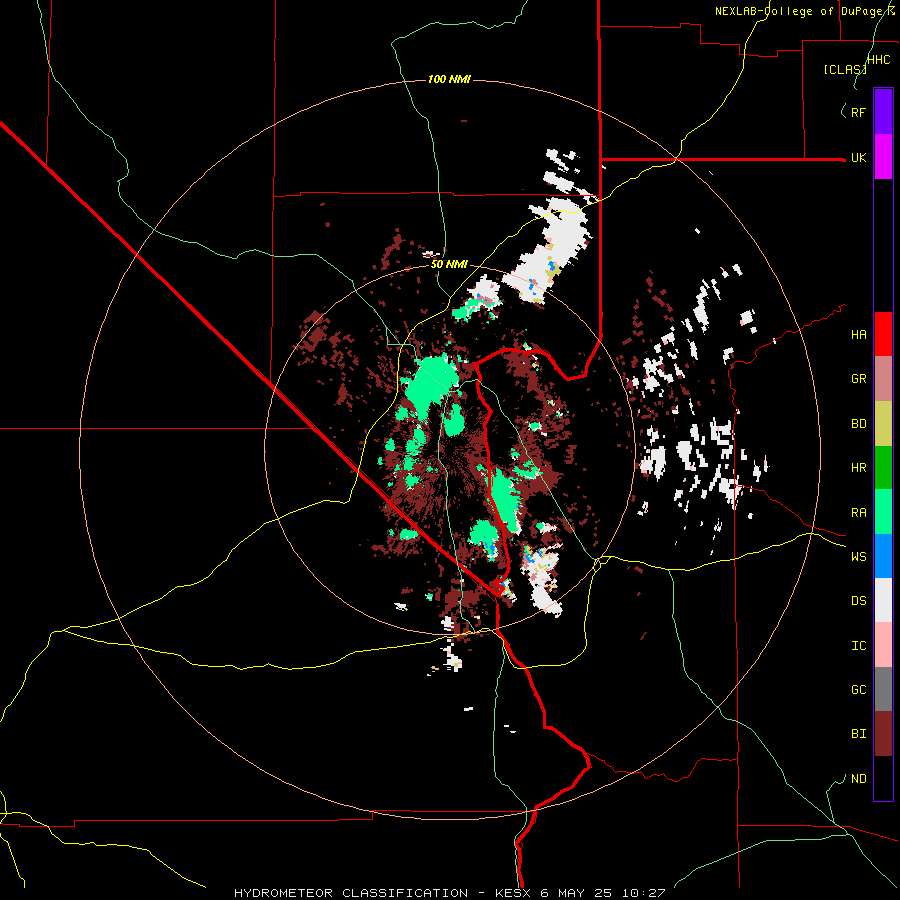This screenshot has height=900, width=900.
Task: Click the ND legend label
Action: click(x=858, y=779)
